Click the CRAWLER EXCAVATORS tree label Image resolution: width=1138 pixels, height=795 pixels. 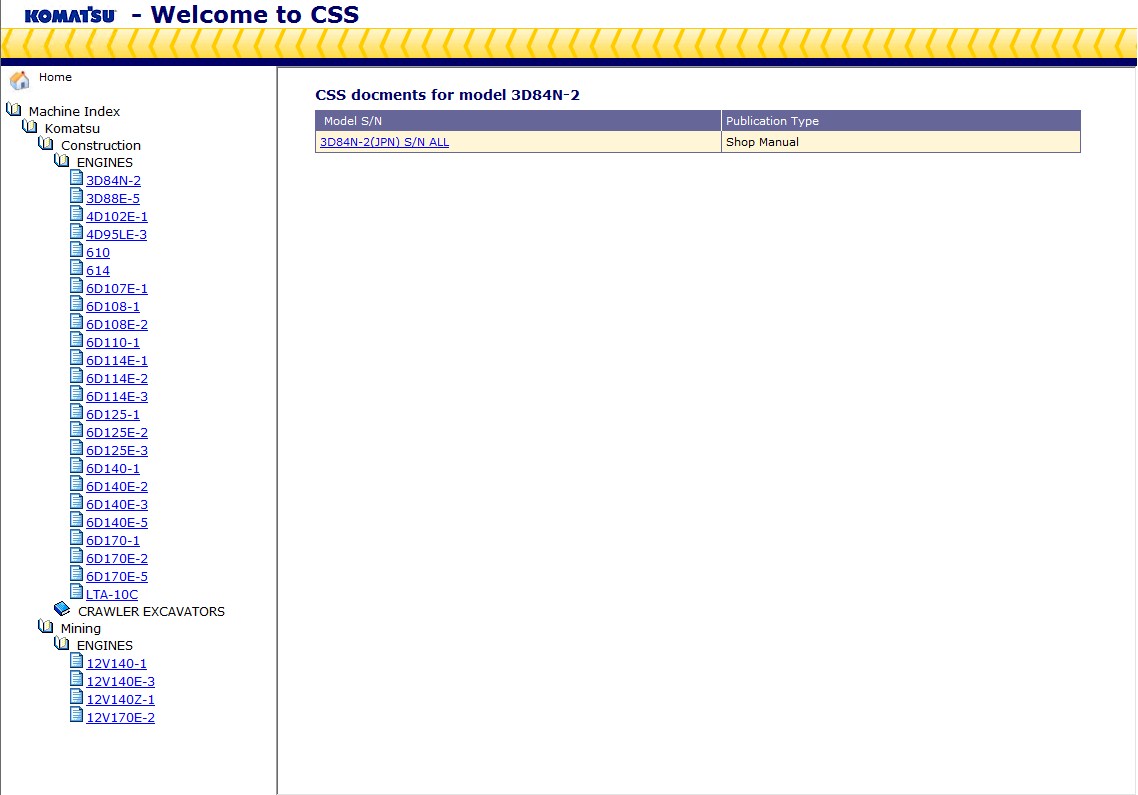pyautogui.click(x=151, y=611)
